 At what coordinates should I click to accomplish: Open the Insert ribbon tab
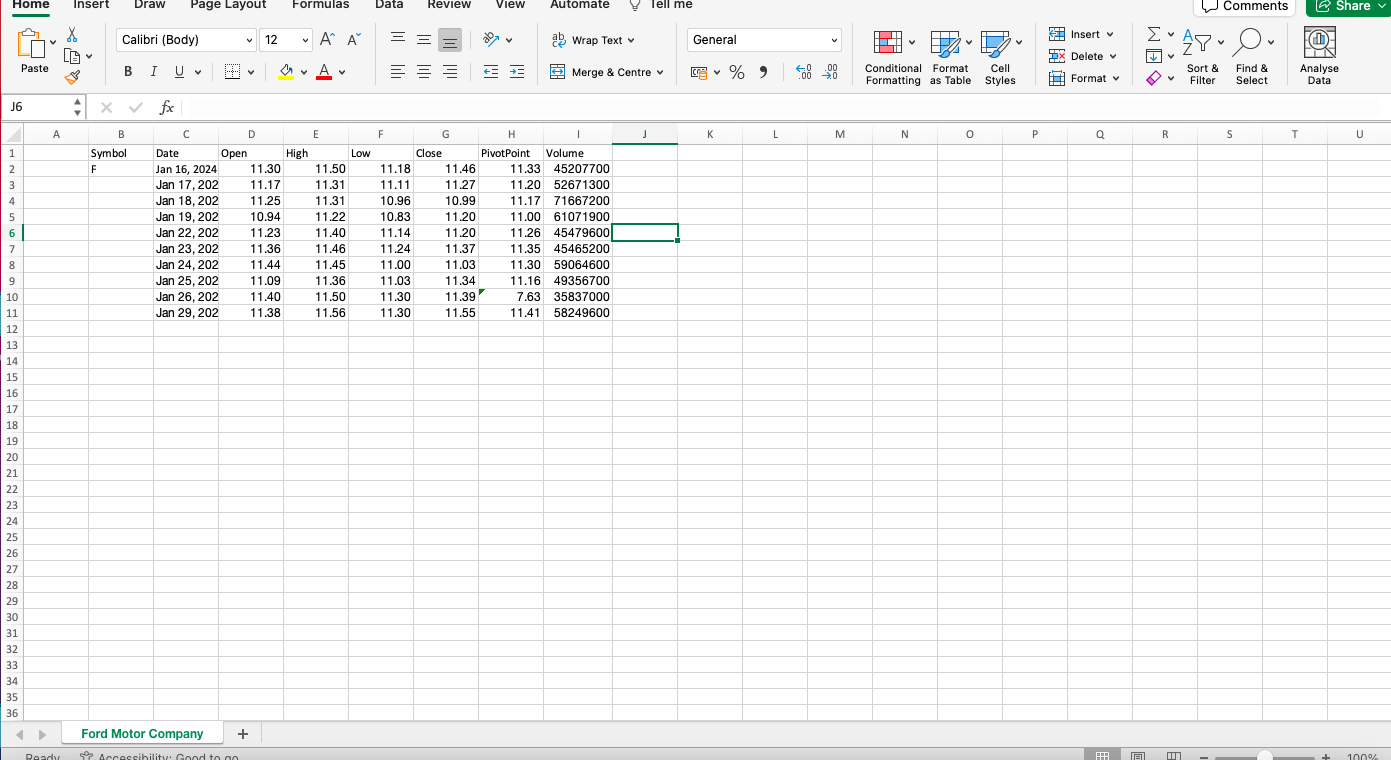pyautogui.click(x=91, y=5)
